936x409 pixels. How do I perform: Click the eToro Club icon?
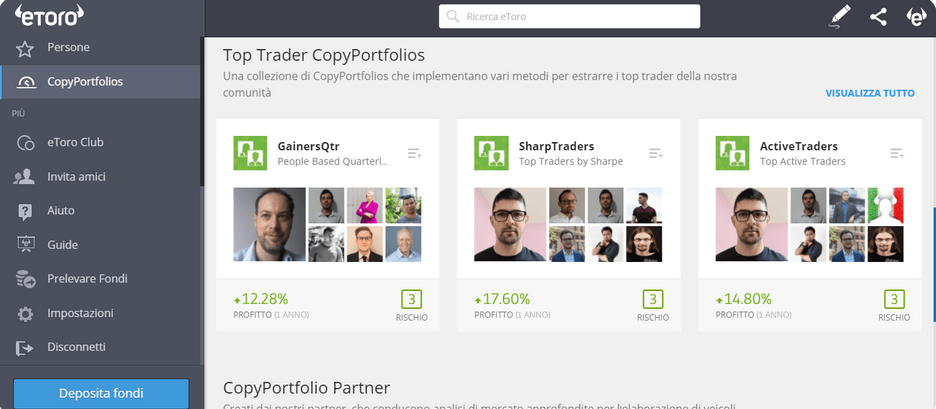[25, 143]
